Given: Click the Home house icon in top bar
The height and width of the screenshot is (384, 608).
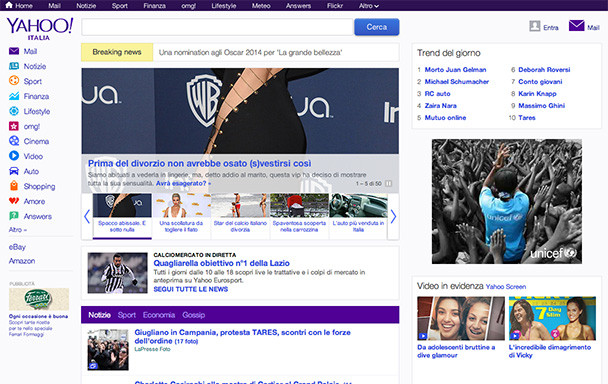Looking at the screenshot, I should (9, 5).
